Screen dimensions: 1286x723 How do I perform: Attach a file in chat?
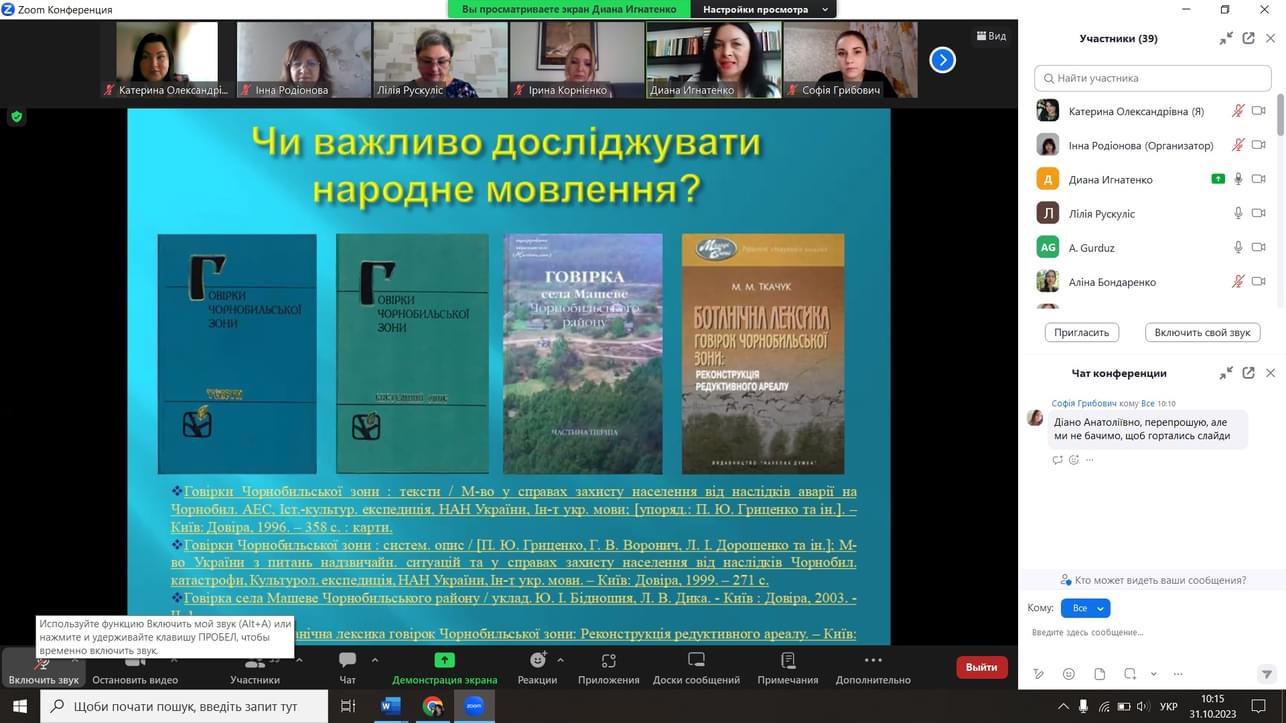pyautogui.click(x=1099, y=674)
